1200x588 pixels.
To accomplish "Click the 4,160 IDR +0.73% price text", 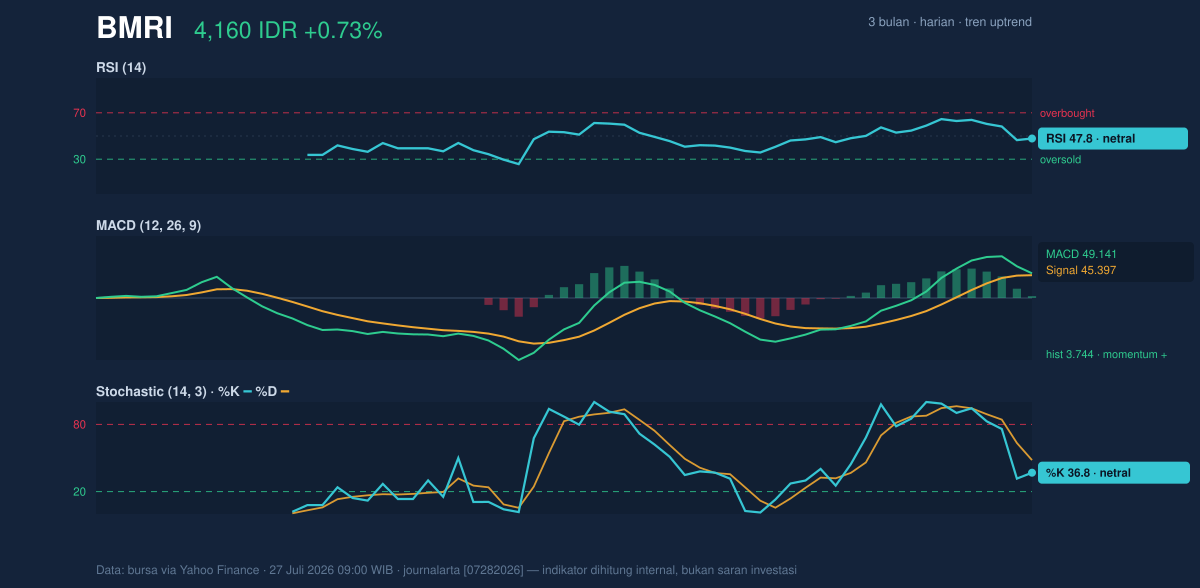I will coord(288,31).
